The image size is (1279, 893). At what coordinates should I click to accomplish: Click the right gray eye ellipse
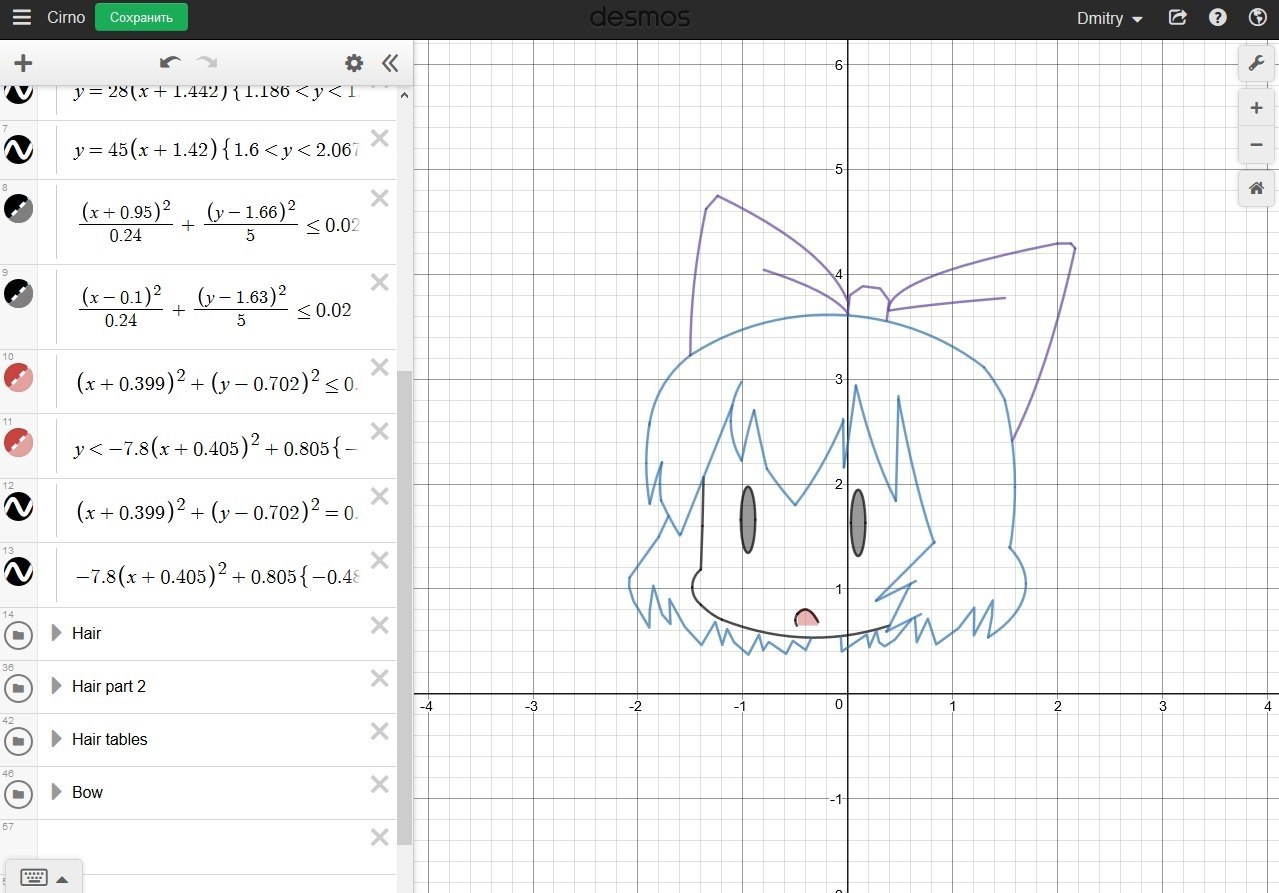click(x=857, y=523)
